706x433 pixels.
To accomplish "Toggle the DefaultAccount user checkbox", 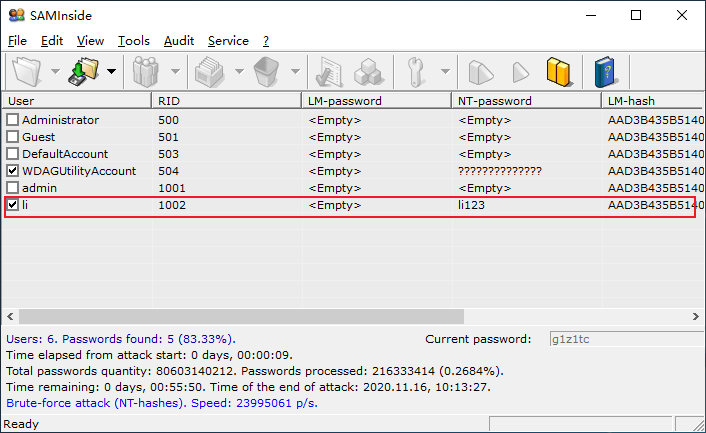I will [x=13, y=154].
